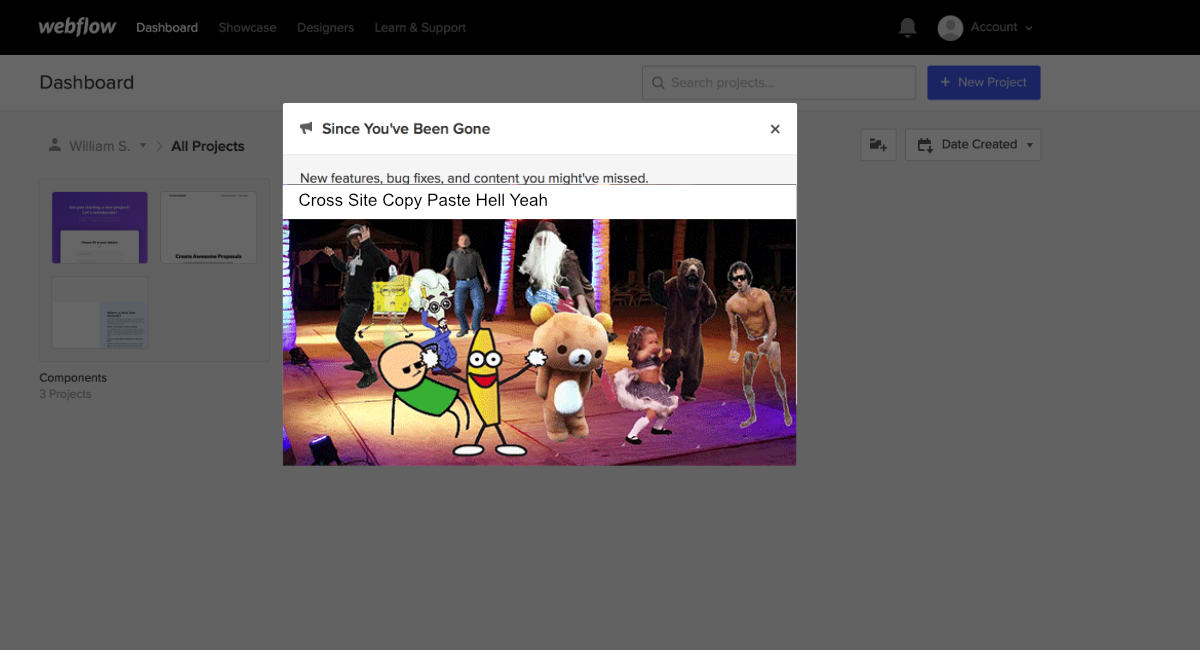Viewport: 1200px width, 650px height.
Task: Click the Webflow logo
Action: tap(77, 27)
